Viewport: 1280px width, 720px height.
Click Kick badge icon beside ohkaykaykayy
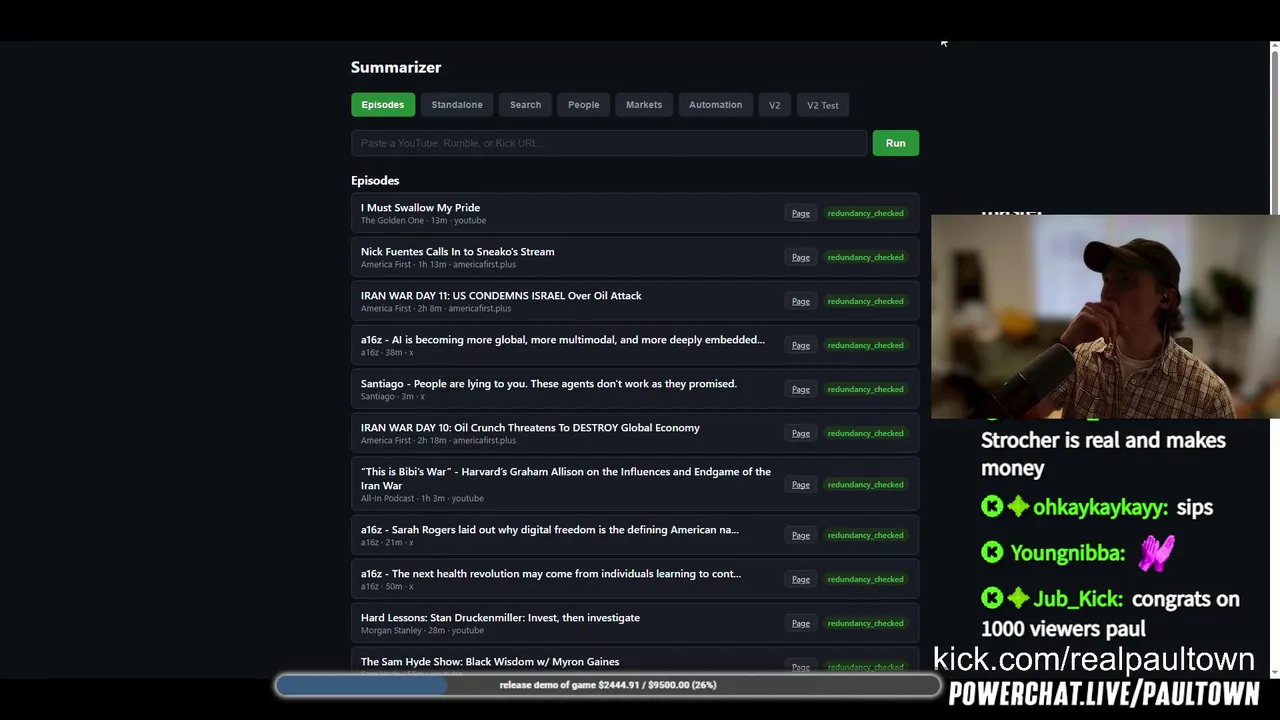coord(992,507)
